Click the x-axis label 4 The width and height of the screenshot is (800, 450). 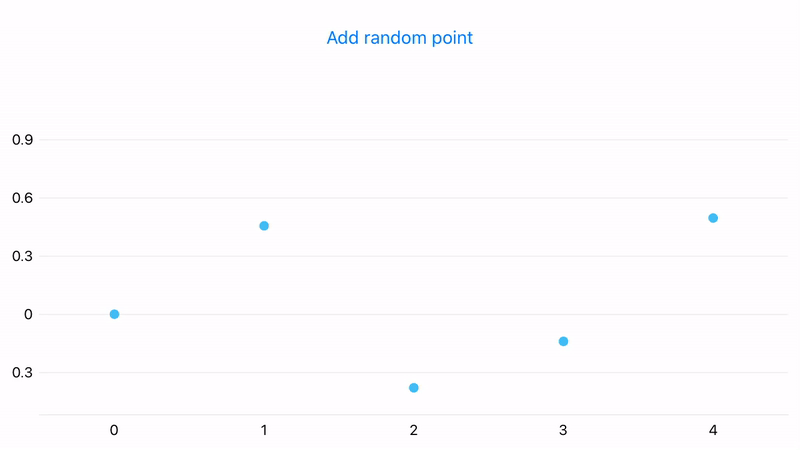click(713, 431)
